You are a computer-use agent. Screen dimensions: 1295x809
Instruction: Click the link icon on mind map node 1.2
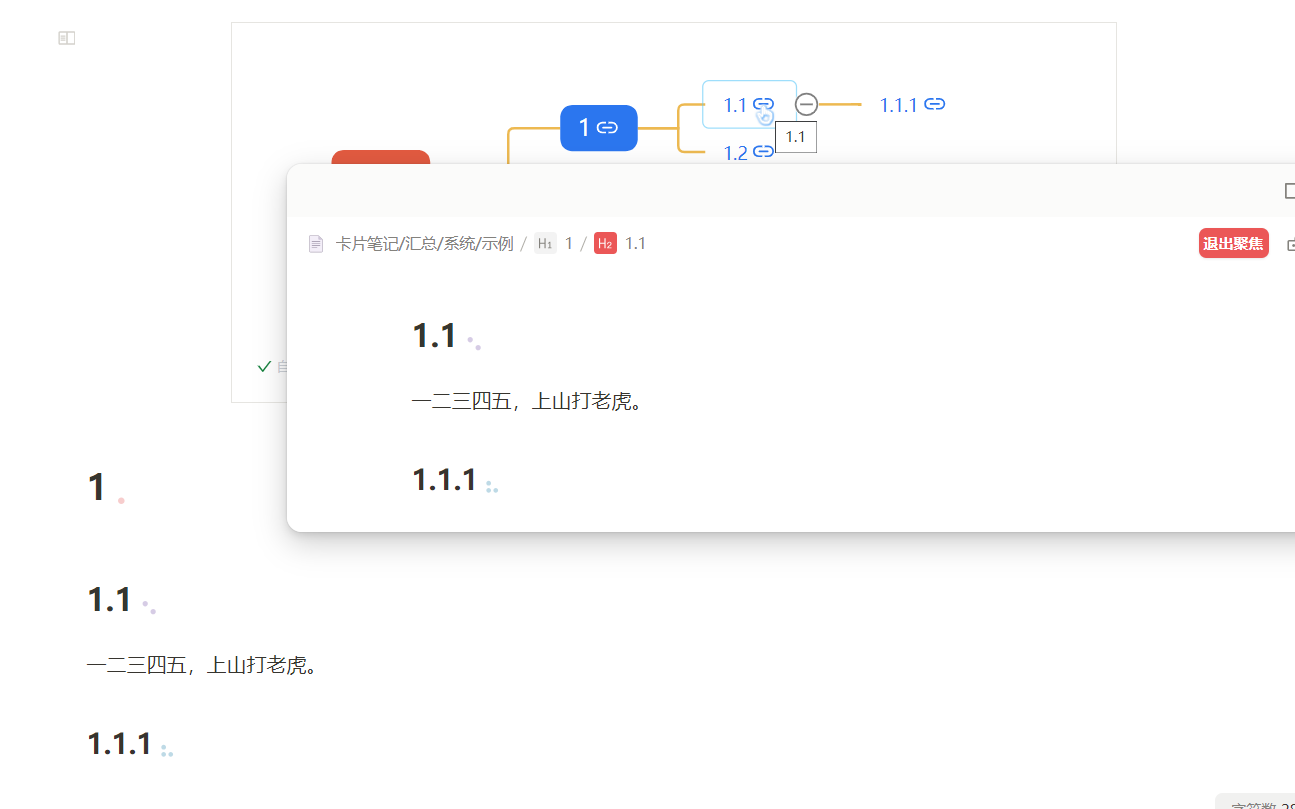[763, 152]
